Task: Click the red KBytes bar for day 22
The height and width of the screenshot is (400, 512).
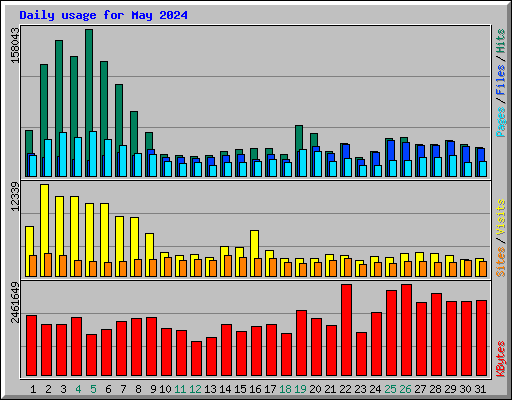Action: 346,330
